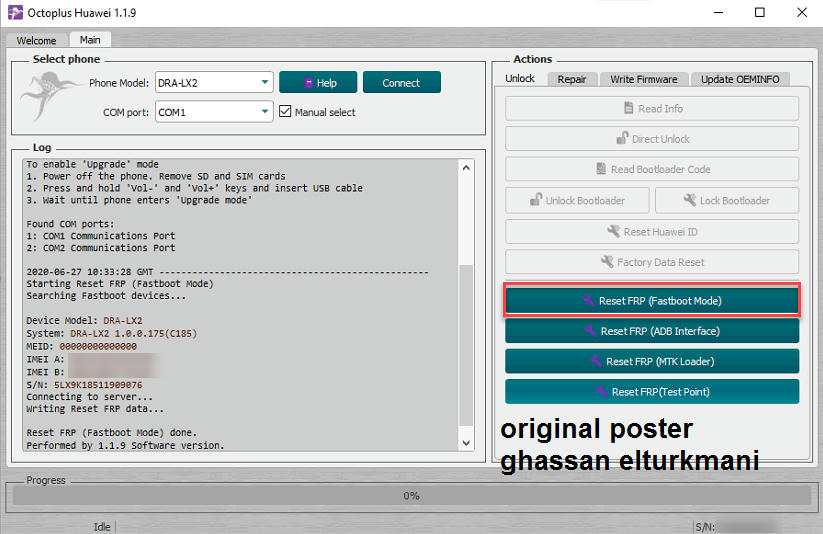
Task: Click the Connect button
Action: point(402,82)
